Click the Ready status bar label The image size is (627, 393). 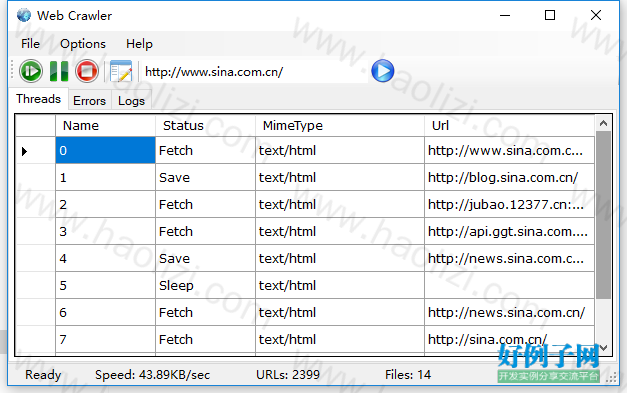coord(43,375)
